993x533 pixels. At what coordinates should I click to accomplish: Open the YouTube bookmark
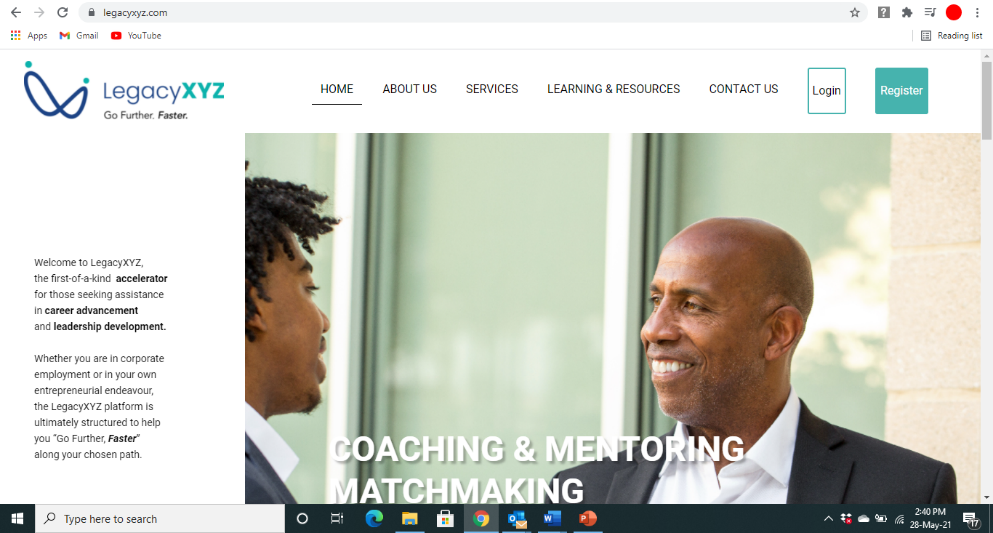point(136,35)
